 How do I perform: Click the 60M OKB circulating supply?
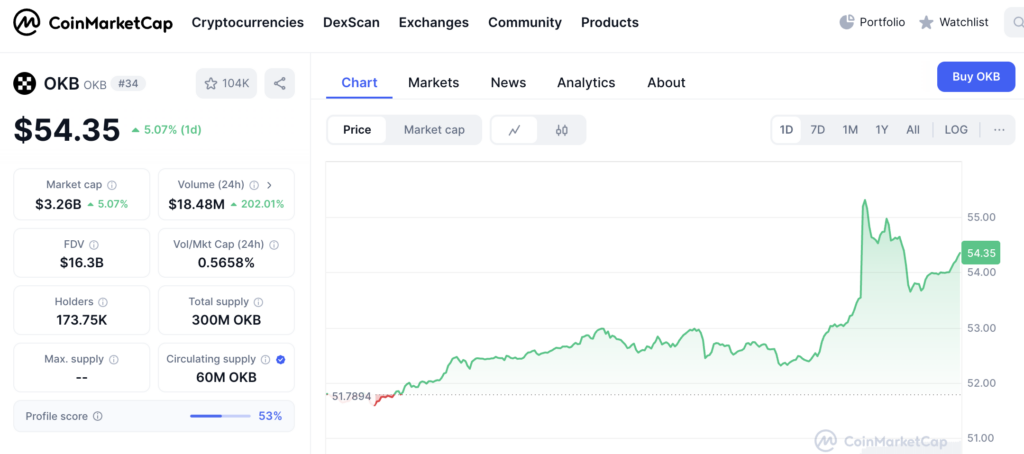pyautogui.click(x=226, y=378)
